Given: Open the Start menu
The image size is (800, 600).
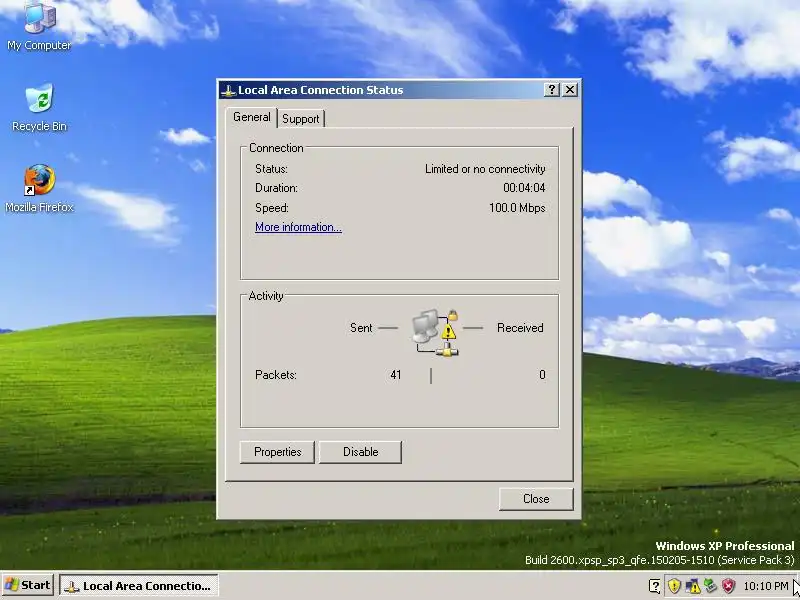Looking at the screenshot, I should point(28,585).
